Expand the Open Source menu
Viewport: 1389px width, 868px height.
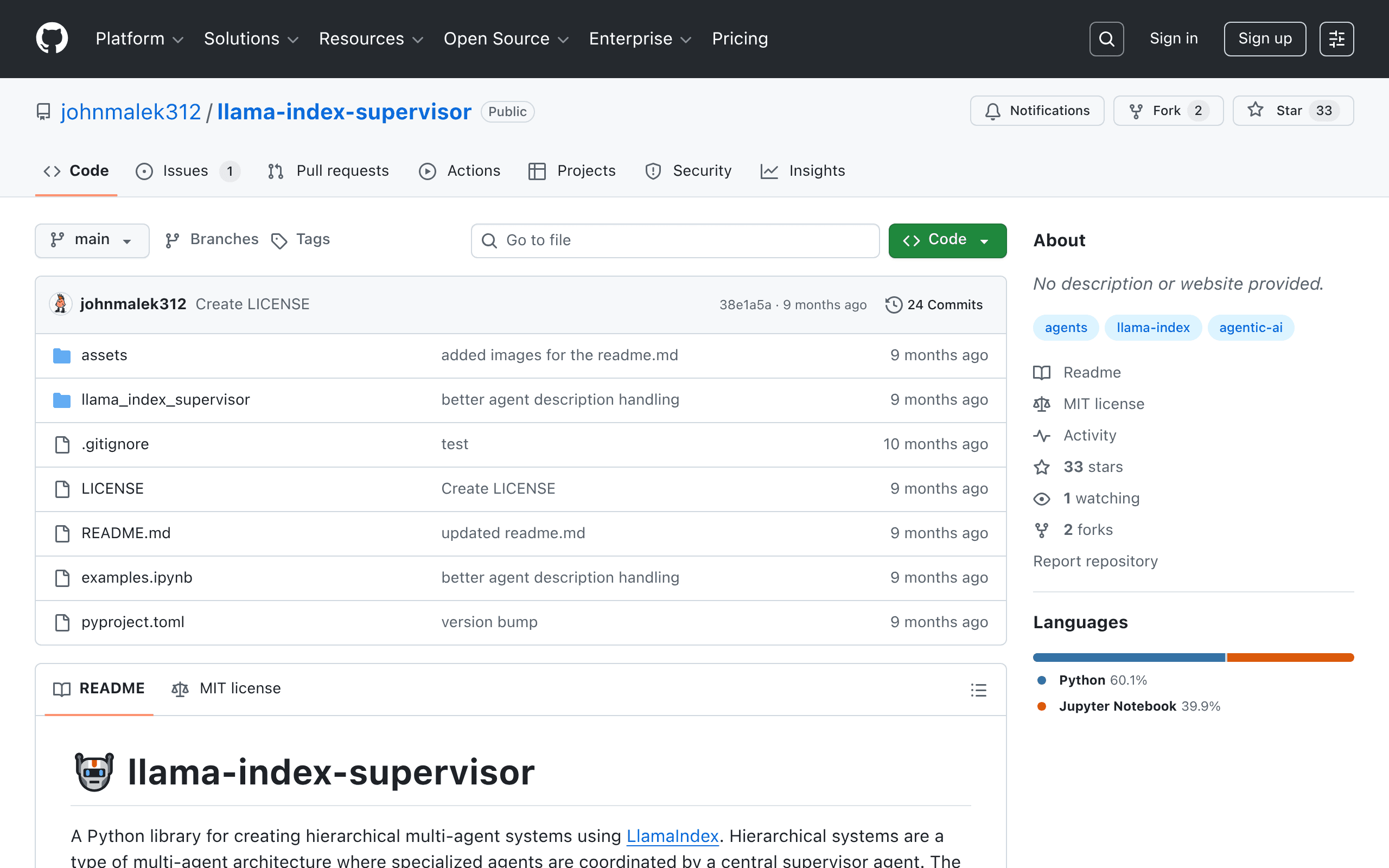coord(506,39)
